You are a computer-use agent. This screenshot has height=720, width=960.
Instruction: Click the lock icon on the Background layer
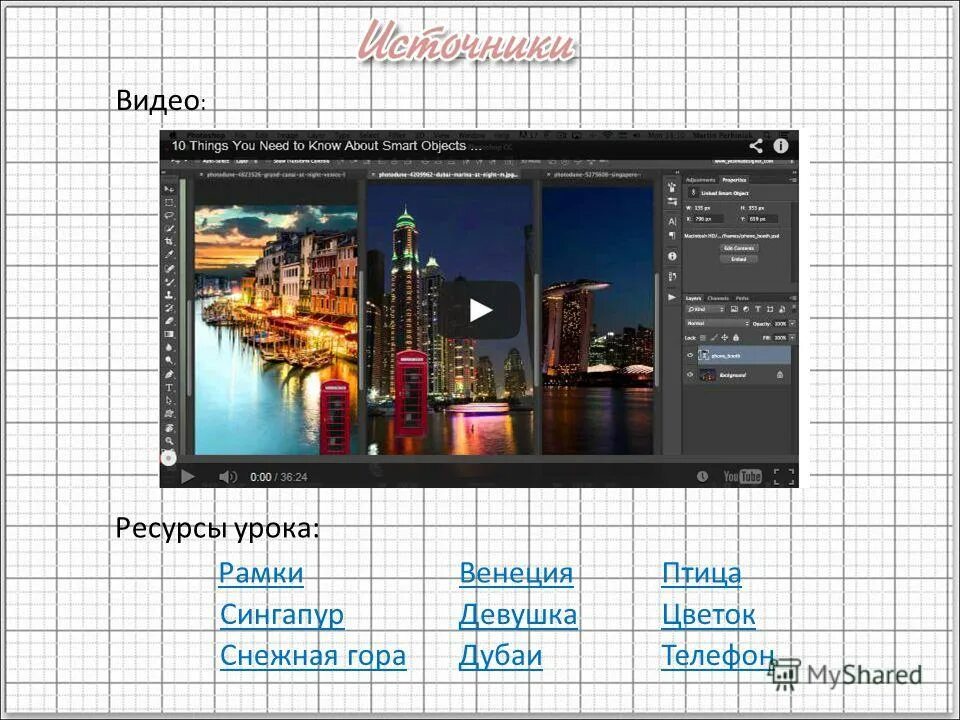point(781,374)
